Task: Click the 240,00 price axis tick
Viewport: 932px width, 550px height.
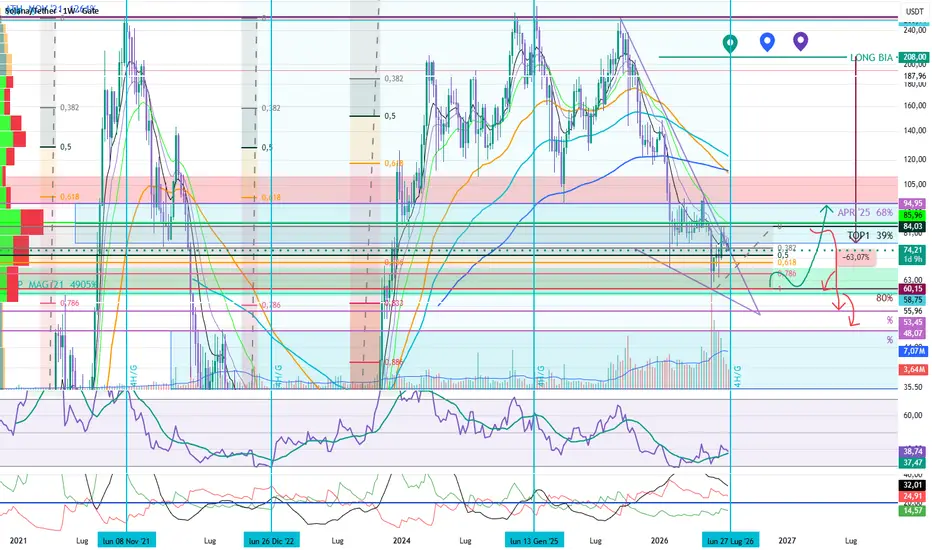Action: pos(915,30)
